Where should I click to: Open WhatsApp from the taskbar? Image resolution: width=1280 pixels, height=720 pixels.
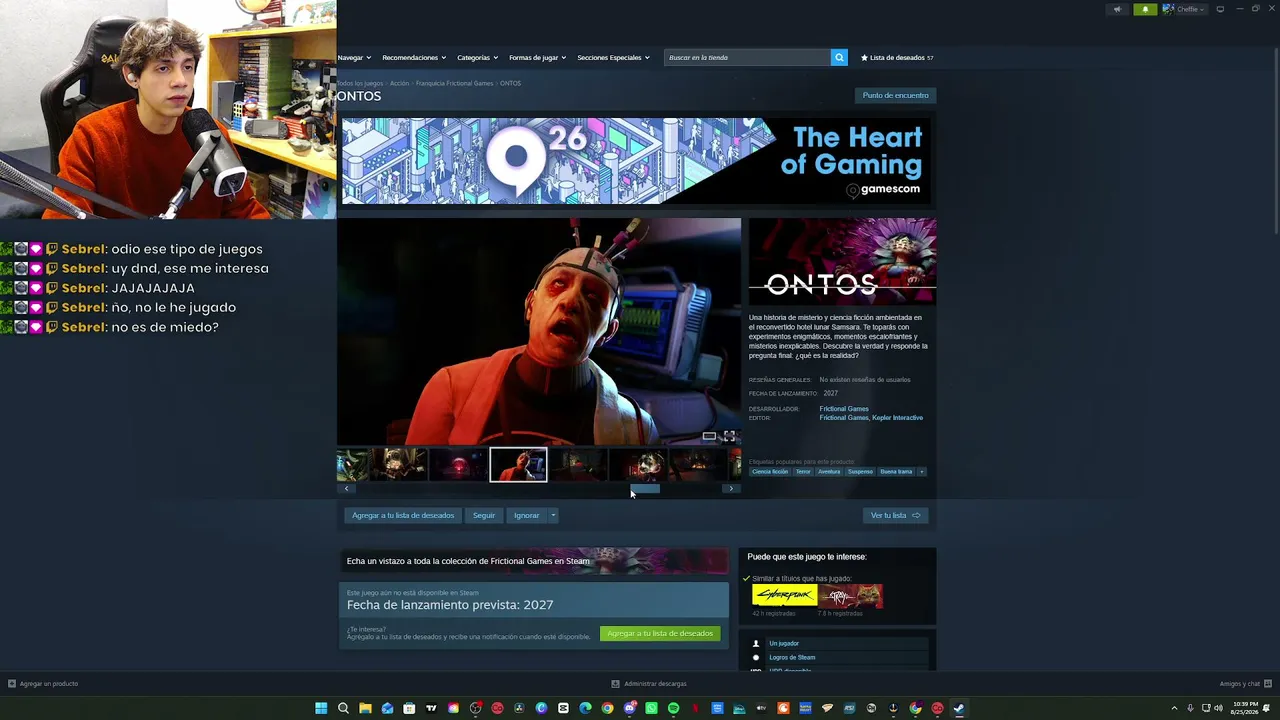(651, 708)
